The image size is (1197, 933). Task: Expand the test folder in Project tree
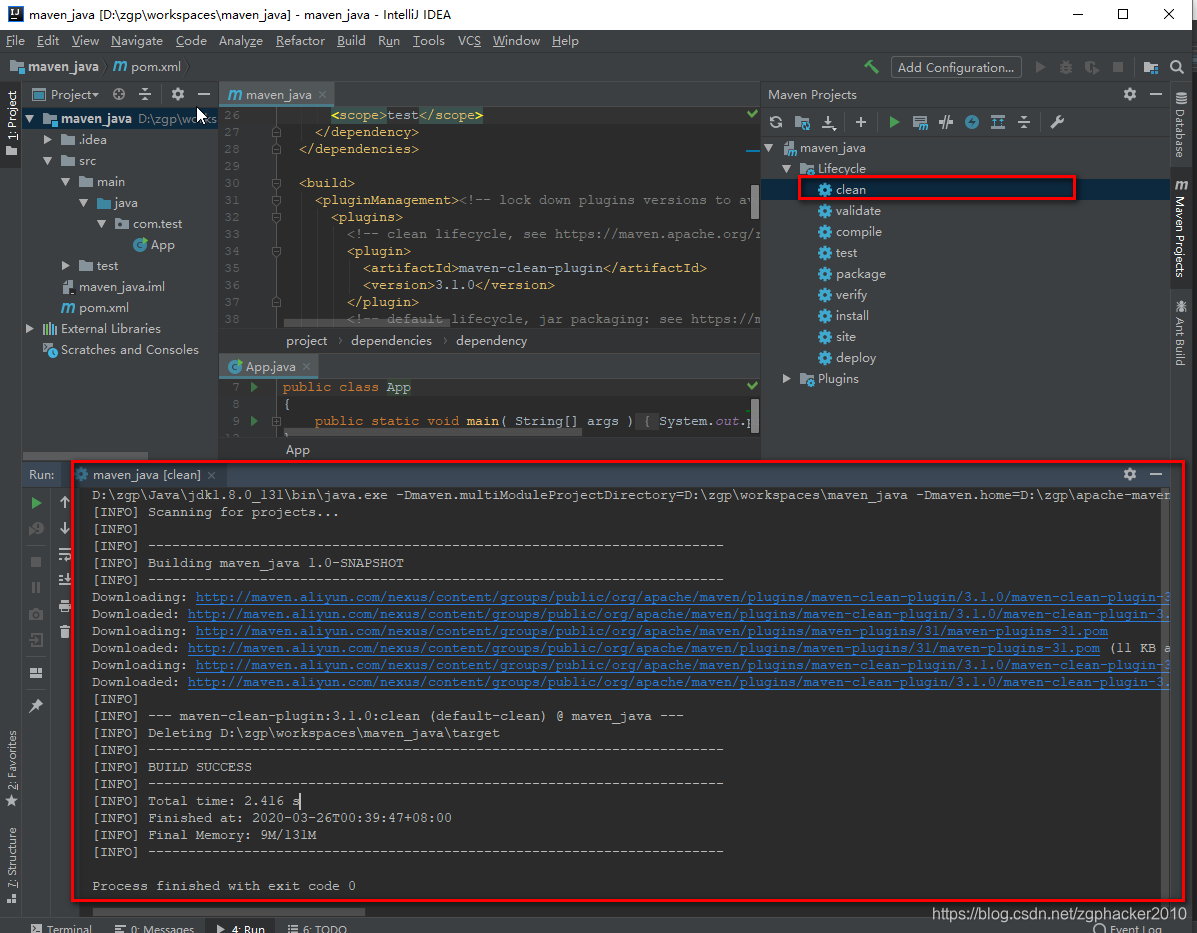(x=66, y=266)
